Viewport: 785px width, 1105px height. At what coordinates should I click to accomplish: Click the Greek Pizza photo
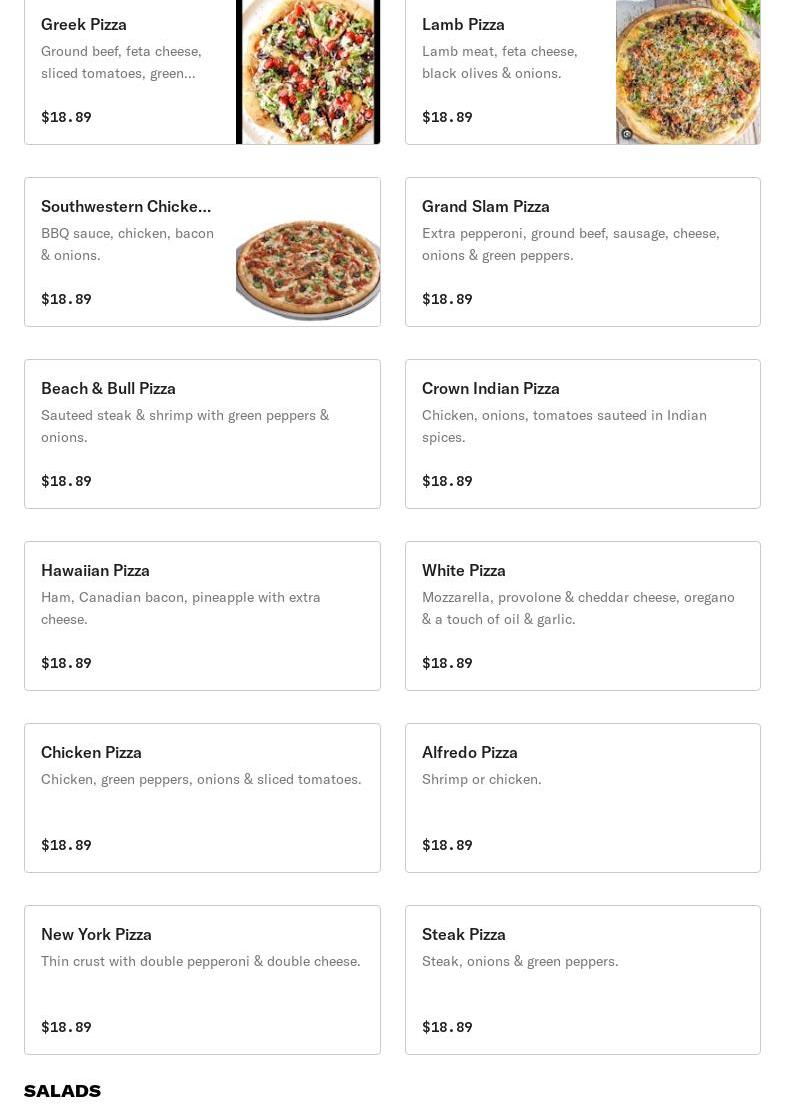point(308,71)
